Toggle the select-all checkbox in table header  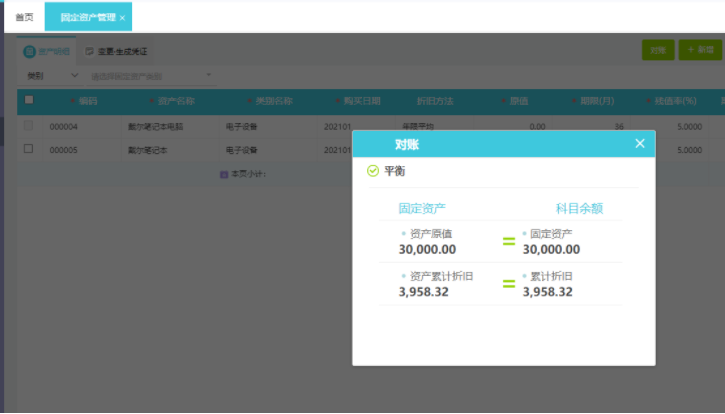point(29,100)
